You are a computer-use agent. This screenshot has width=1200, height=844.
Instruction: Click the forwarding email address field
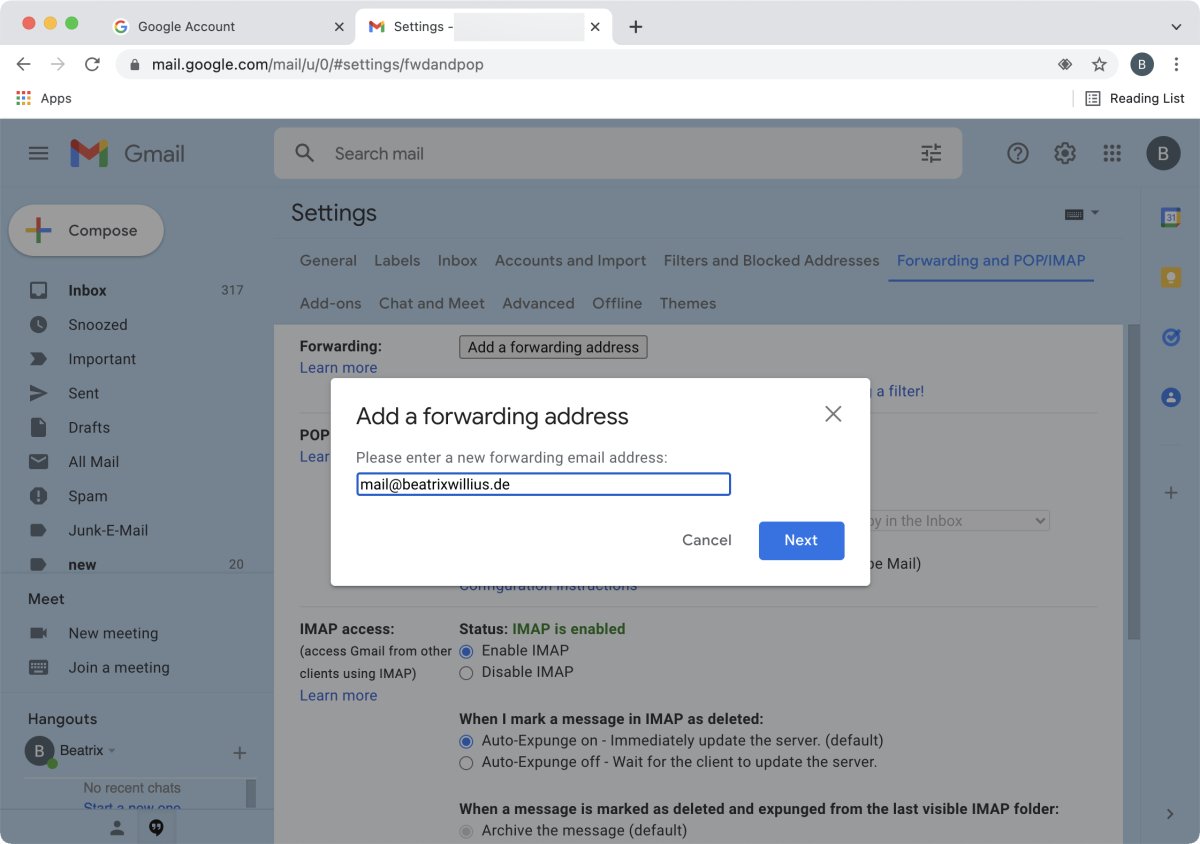point(543,485)
